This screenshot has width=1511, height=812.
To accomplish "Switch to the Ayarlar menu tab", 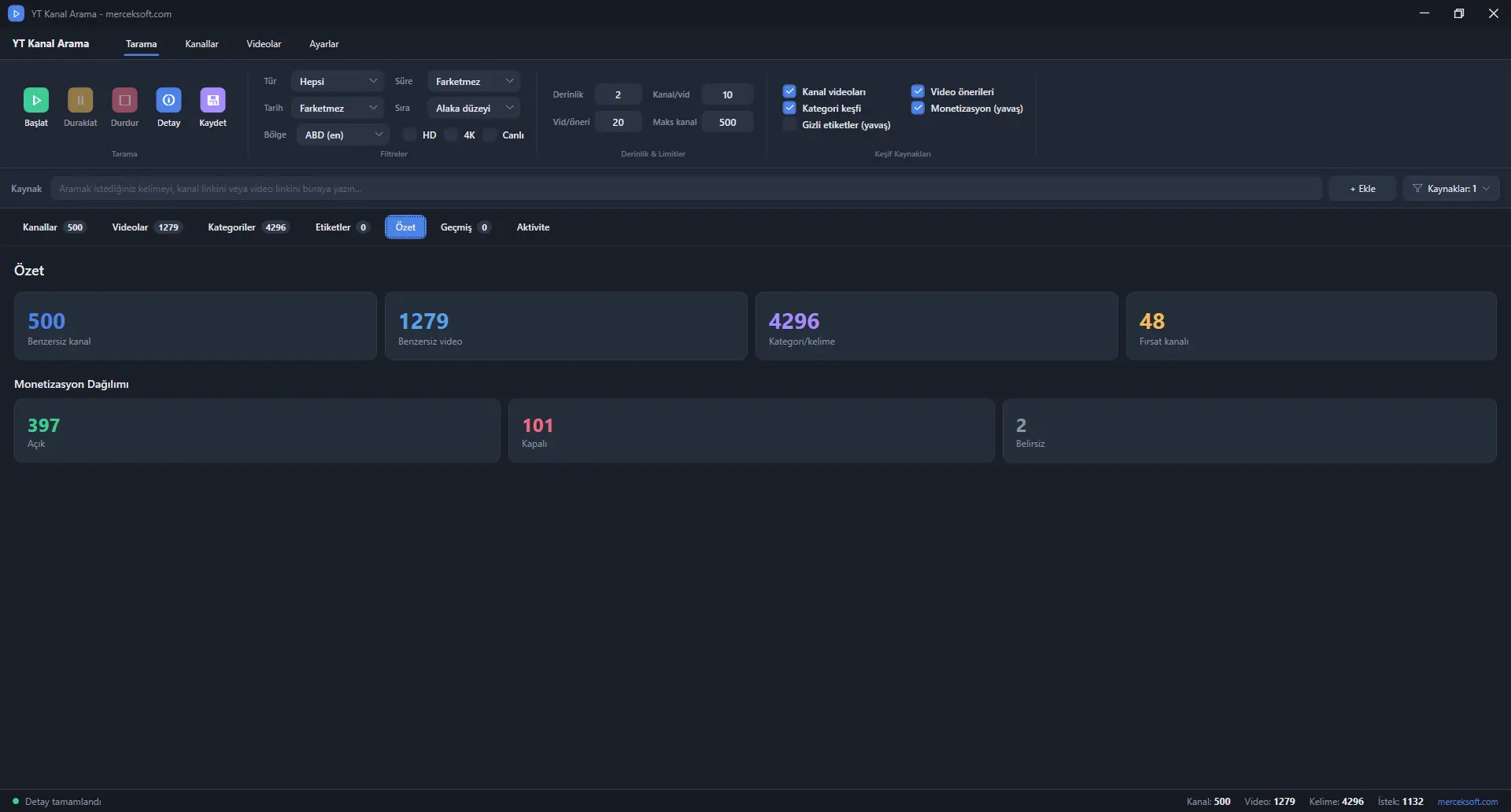I will (323, 44).
